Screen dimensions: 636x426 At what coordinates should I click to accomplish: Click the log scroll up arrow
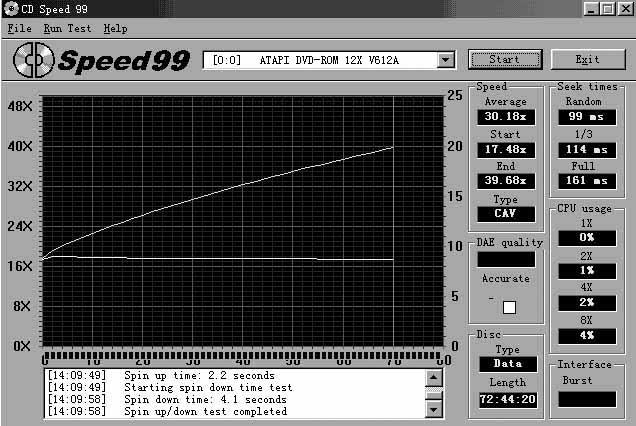(x=433, y=378)
